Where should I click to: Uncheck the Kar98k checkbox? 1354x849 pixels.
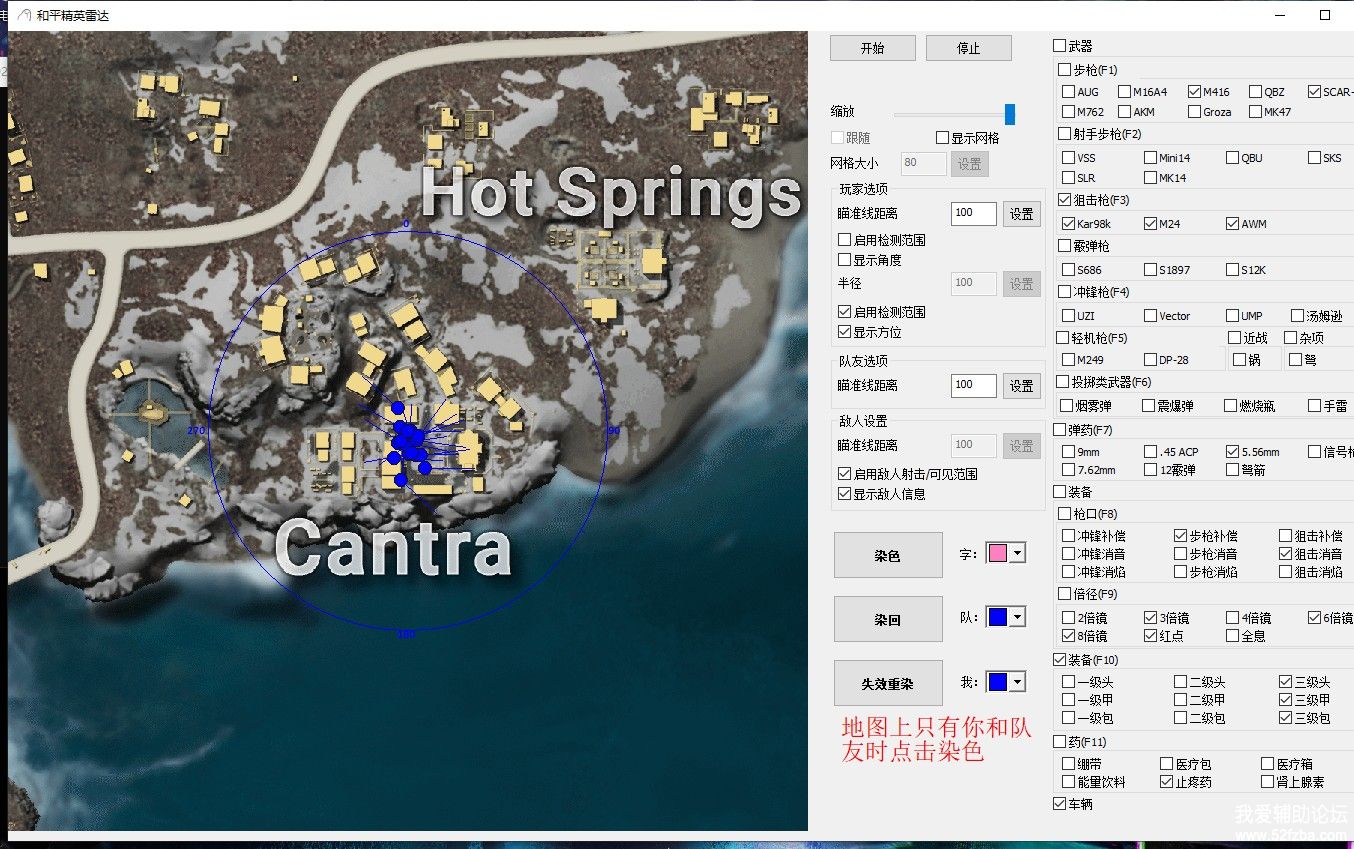pyautogui.click(x=1069, y=224)
